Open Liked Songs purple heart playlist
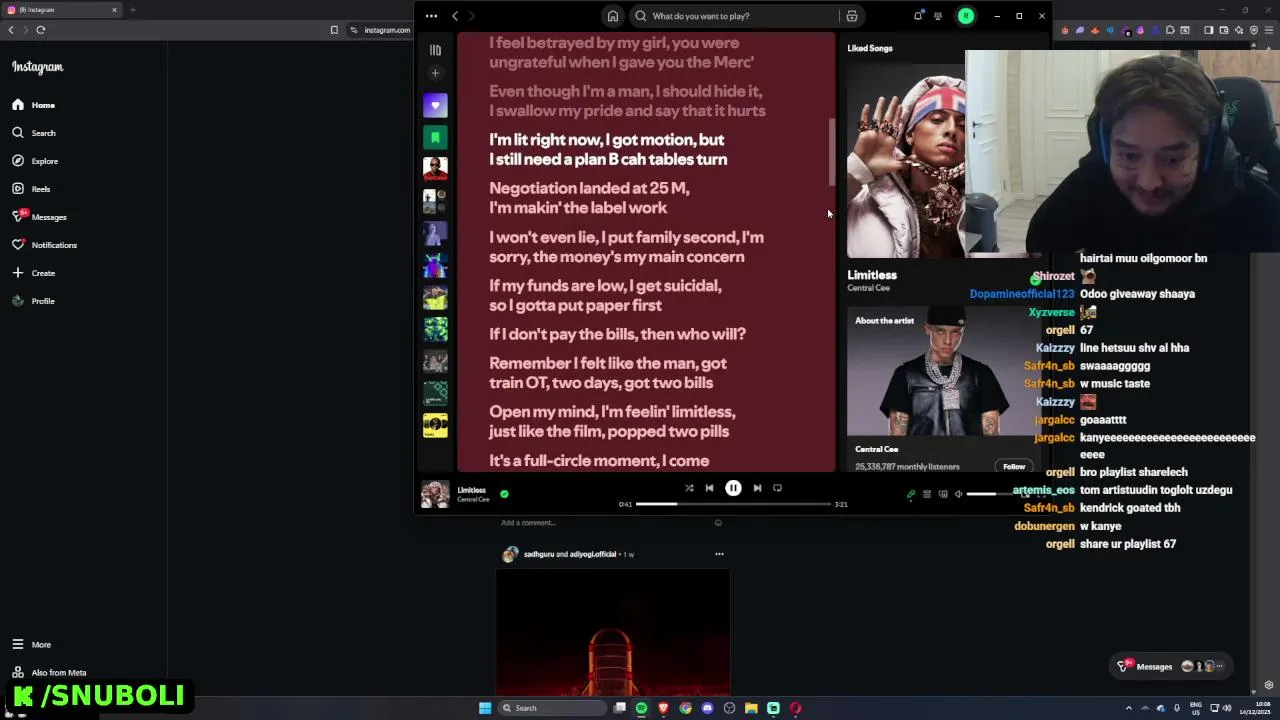The width and height of the screenshot is (1280, 720). click(x=435, y=105)
